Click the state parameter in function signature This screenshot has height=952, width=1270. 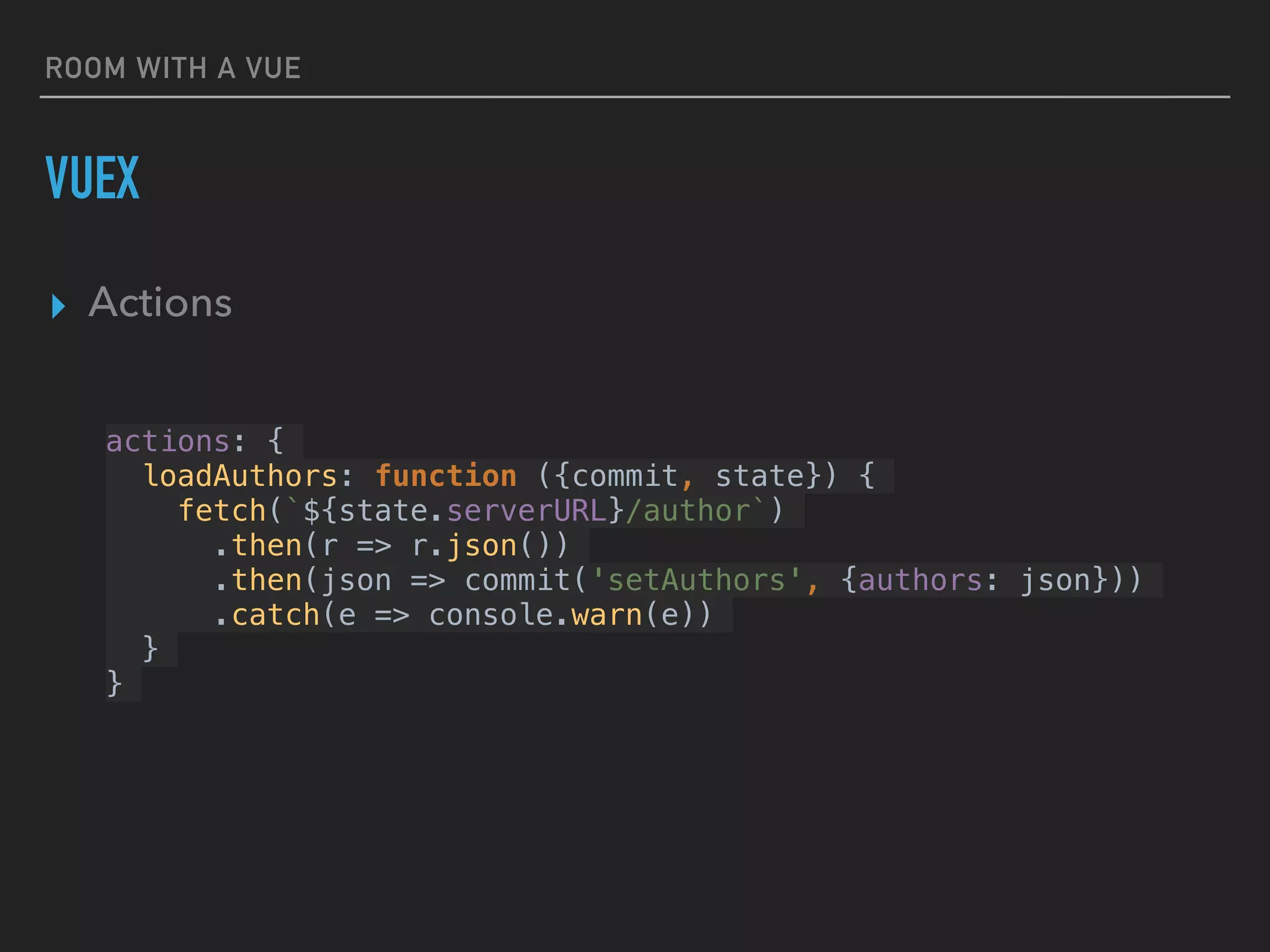click(760, 476)
